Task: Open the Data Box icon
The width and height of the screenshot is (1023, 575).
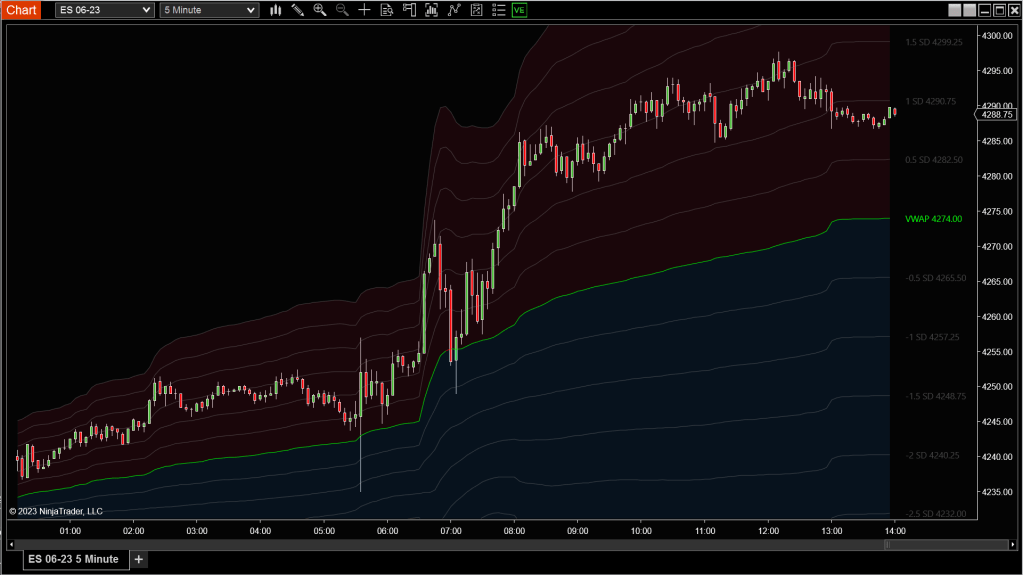Action: click(386, 10)
